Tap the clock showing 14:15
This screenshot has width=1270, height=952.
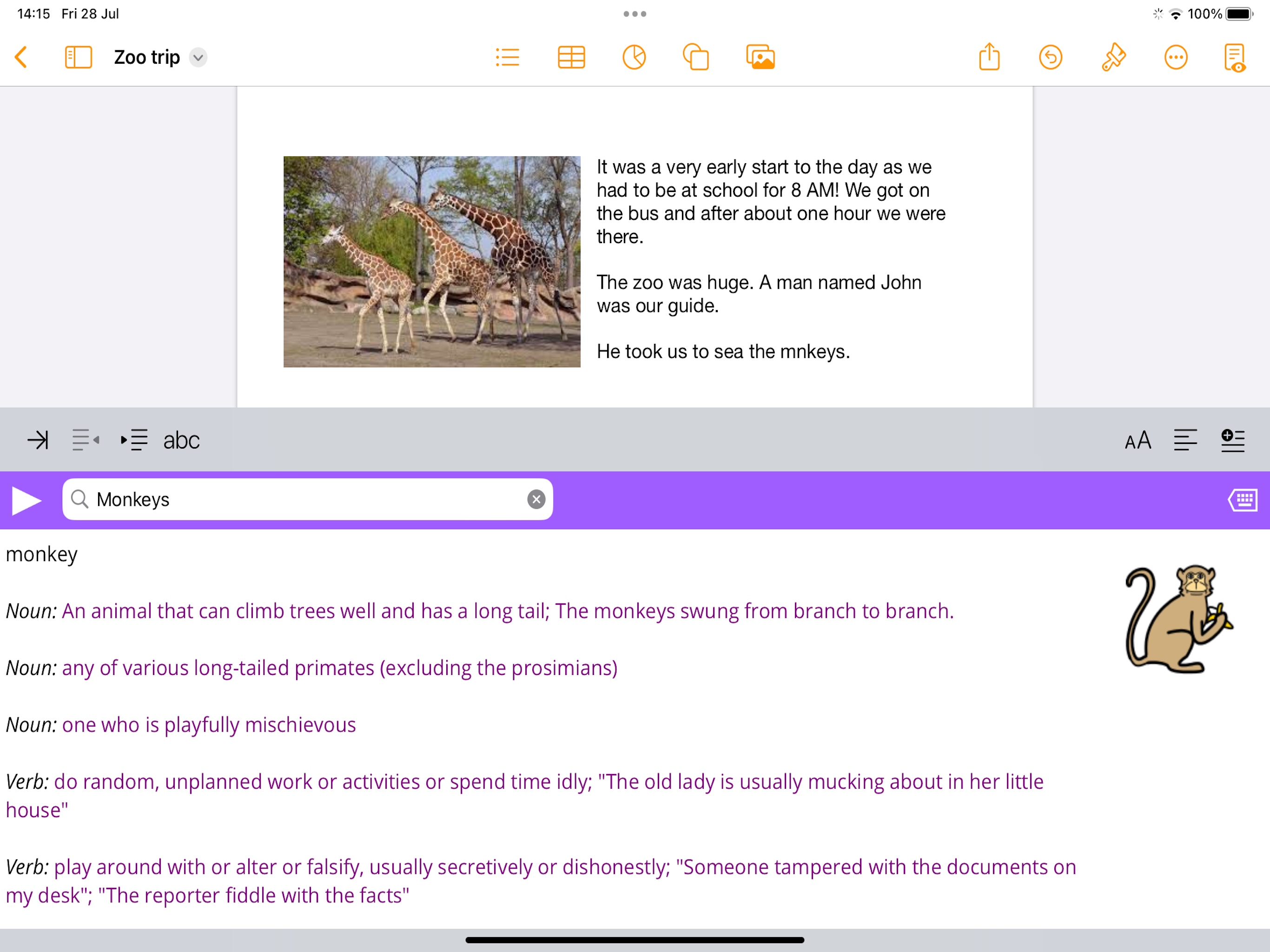click(x=34, y=14)
